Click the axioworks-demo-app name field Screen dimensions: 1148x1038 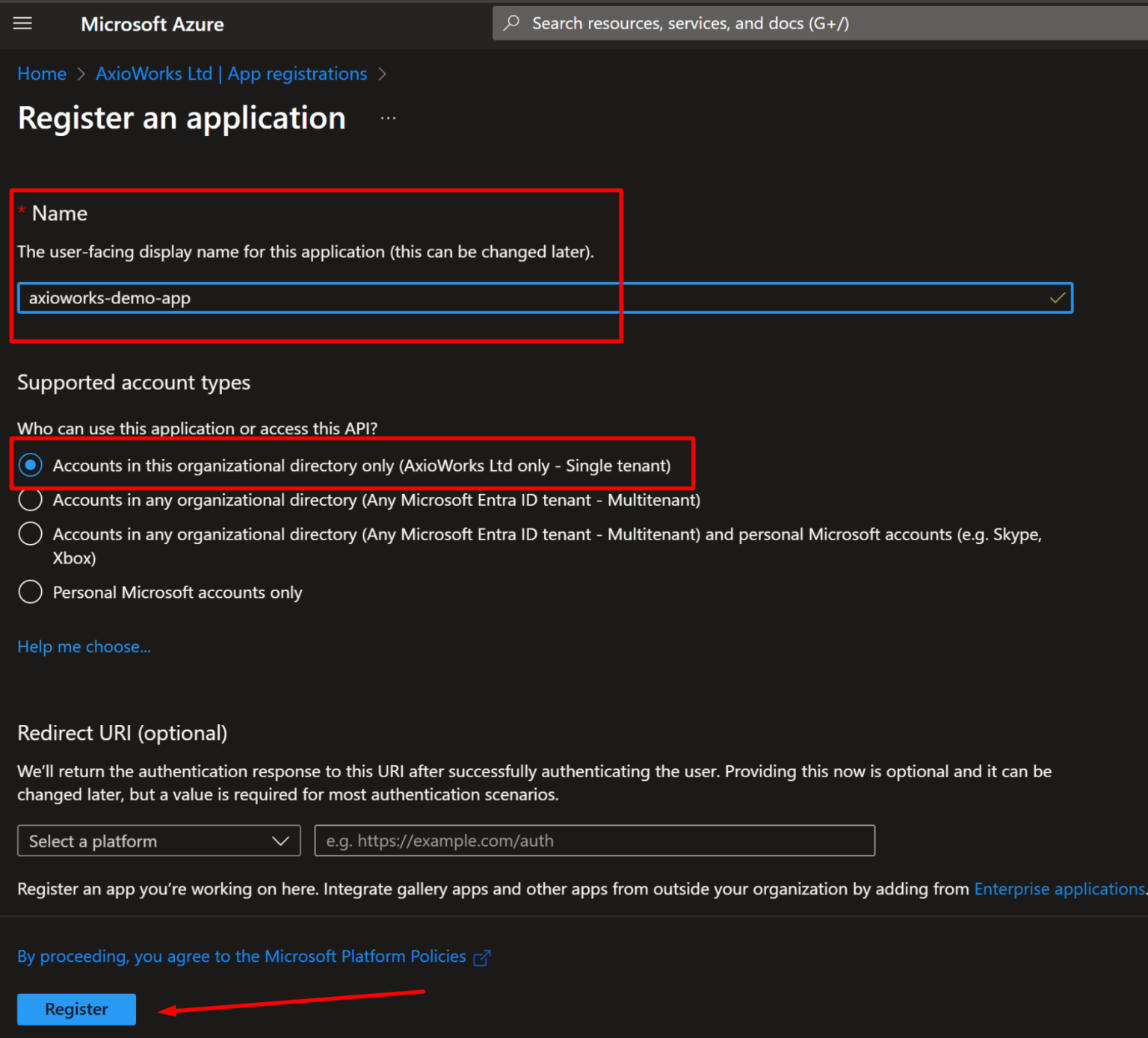(299, 297)
